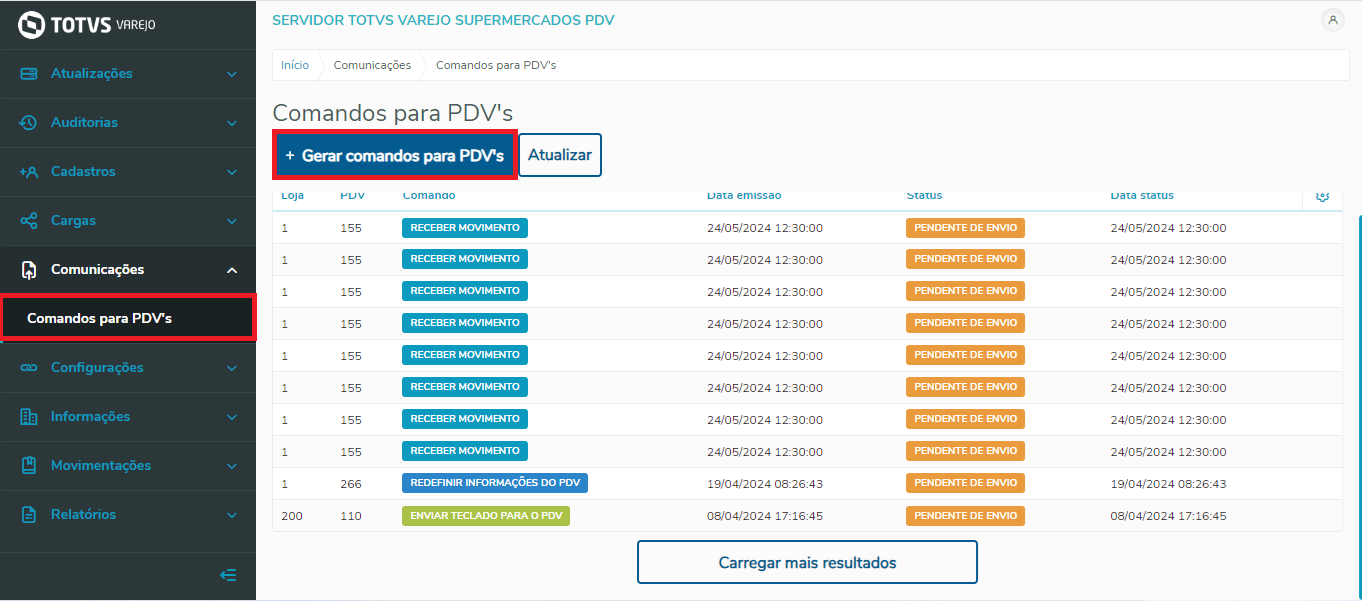Open the user profile avatar icon
This screenshot has height=601, width=1362.
(x=1333, y=20)
